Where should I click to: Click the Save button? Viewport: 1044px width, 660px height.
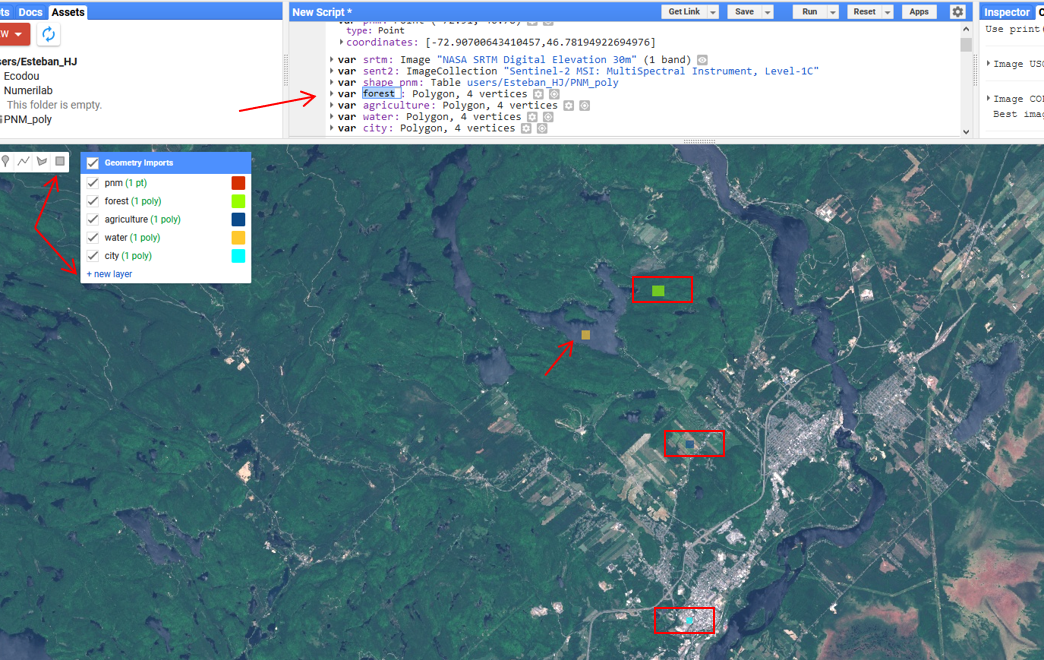[744, 12]
